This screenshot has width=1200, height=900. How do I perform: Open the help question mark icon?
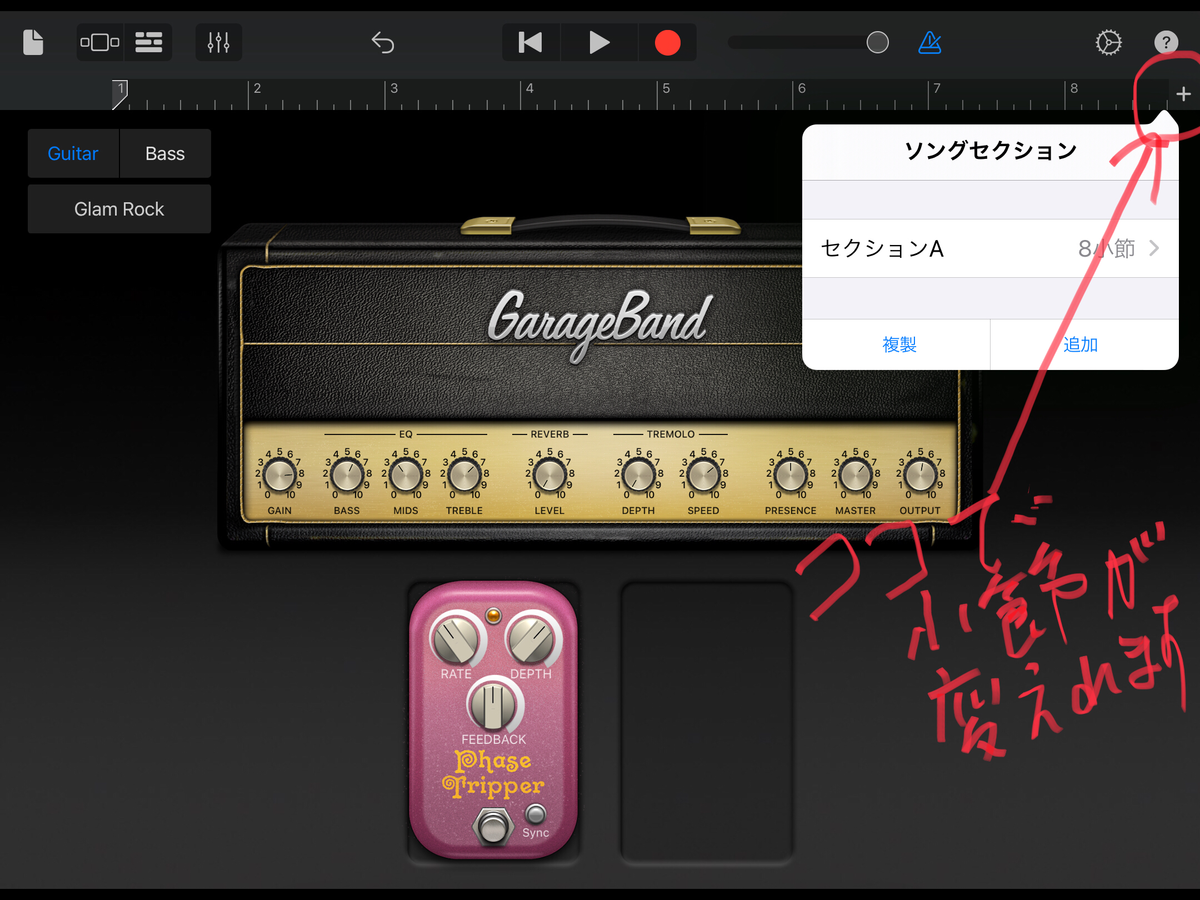pos(1166,42)
